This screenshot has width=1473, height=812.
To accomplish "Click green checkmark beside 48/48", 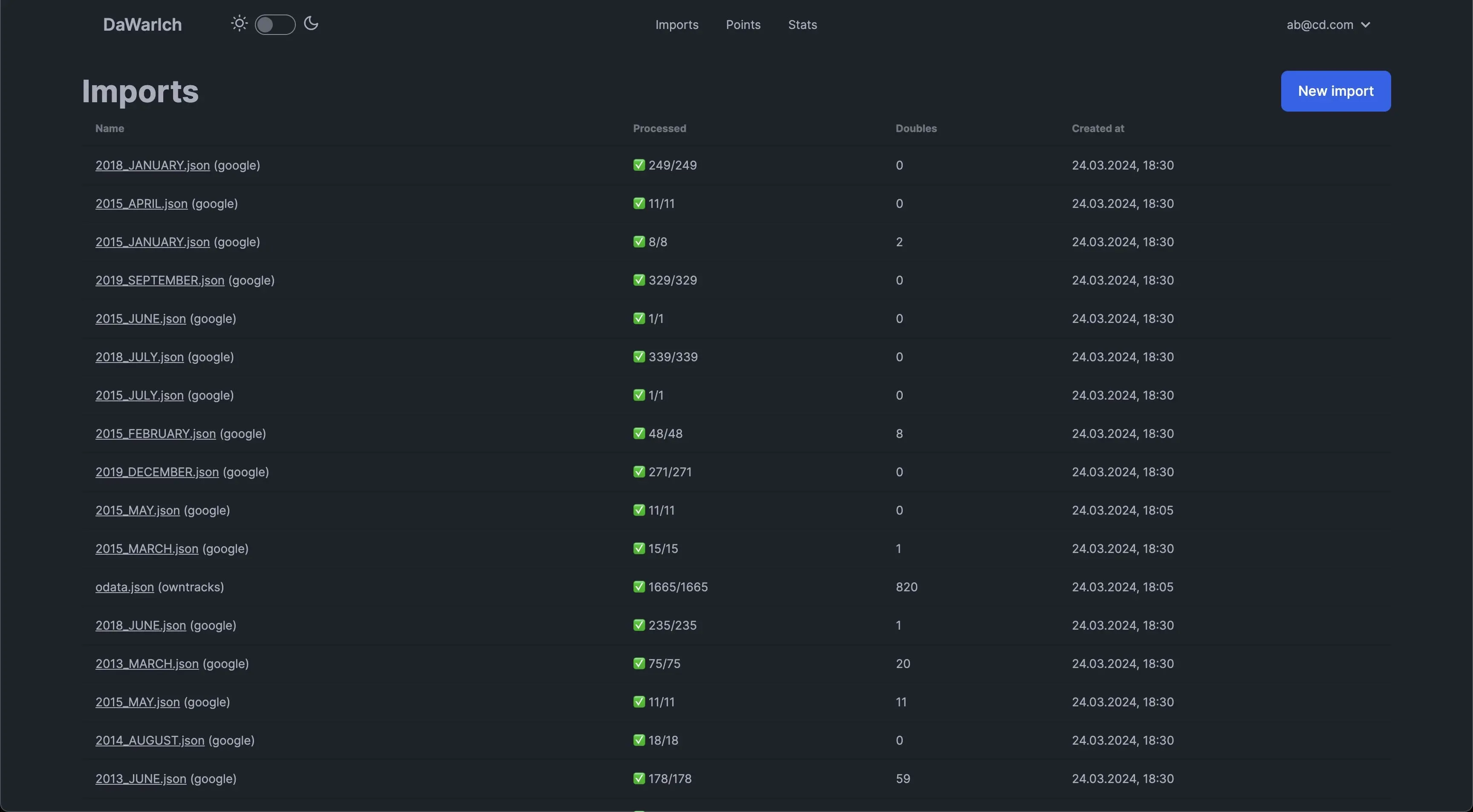I will tap(639, 433).
